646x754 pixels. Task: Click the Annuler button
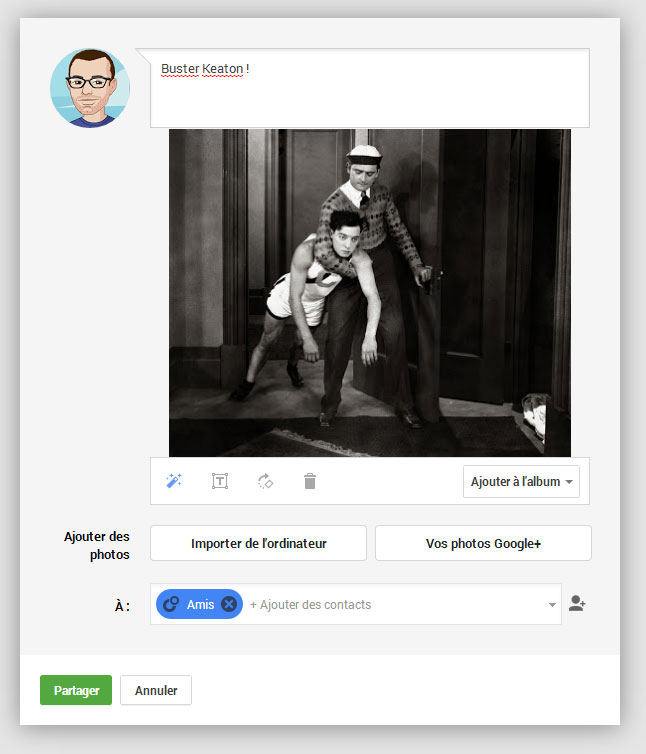coord(156,690)
